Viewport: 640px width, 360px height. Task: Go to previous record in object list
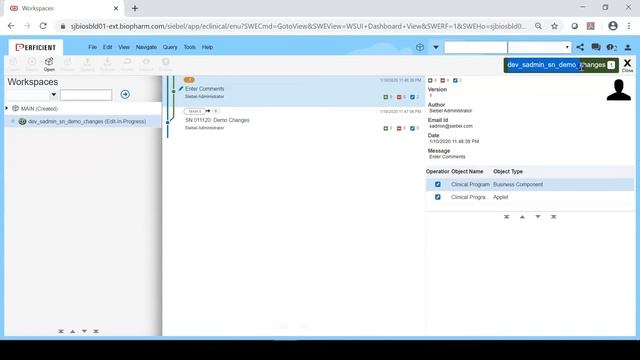(522, 217)
